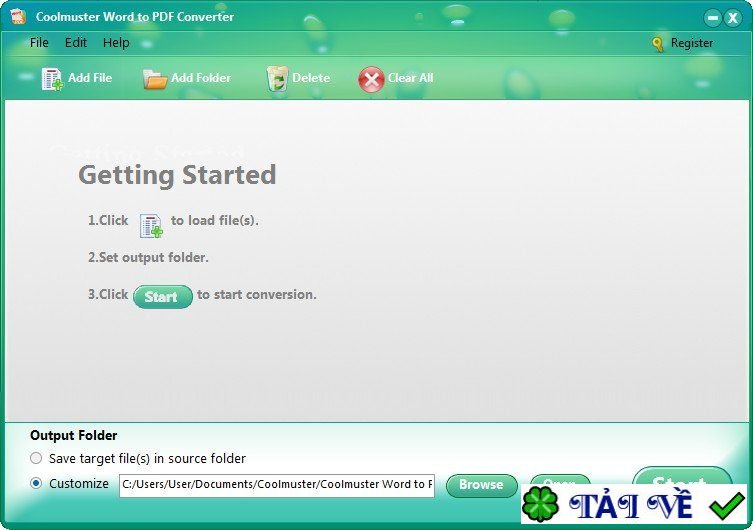Click the Browse button

pyautogui.click(x=482, y=485)
